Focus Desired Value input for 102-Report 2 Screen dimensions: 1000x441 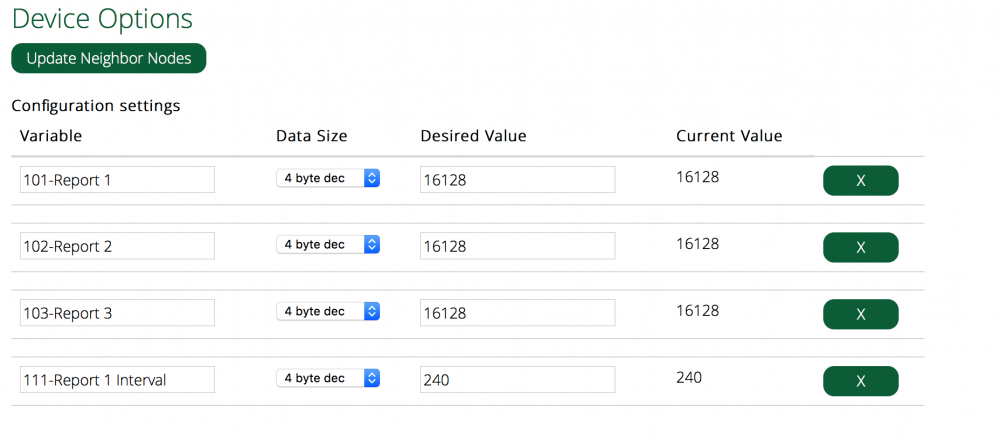tap(517, 246)
